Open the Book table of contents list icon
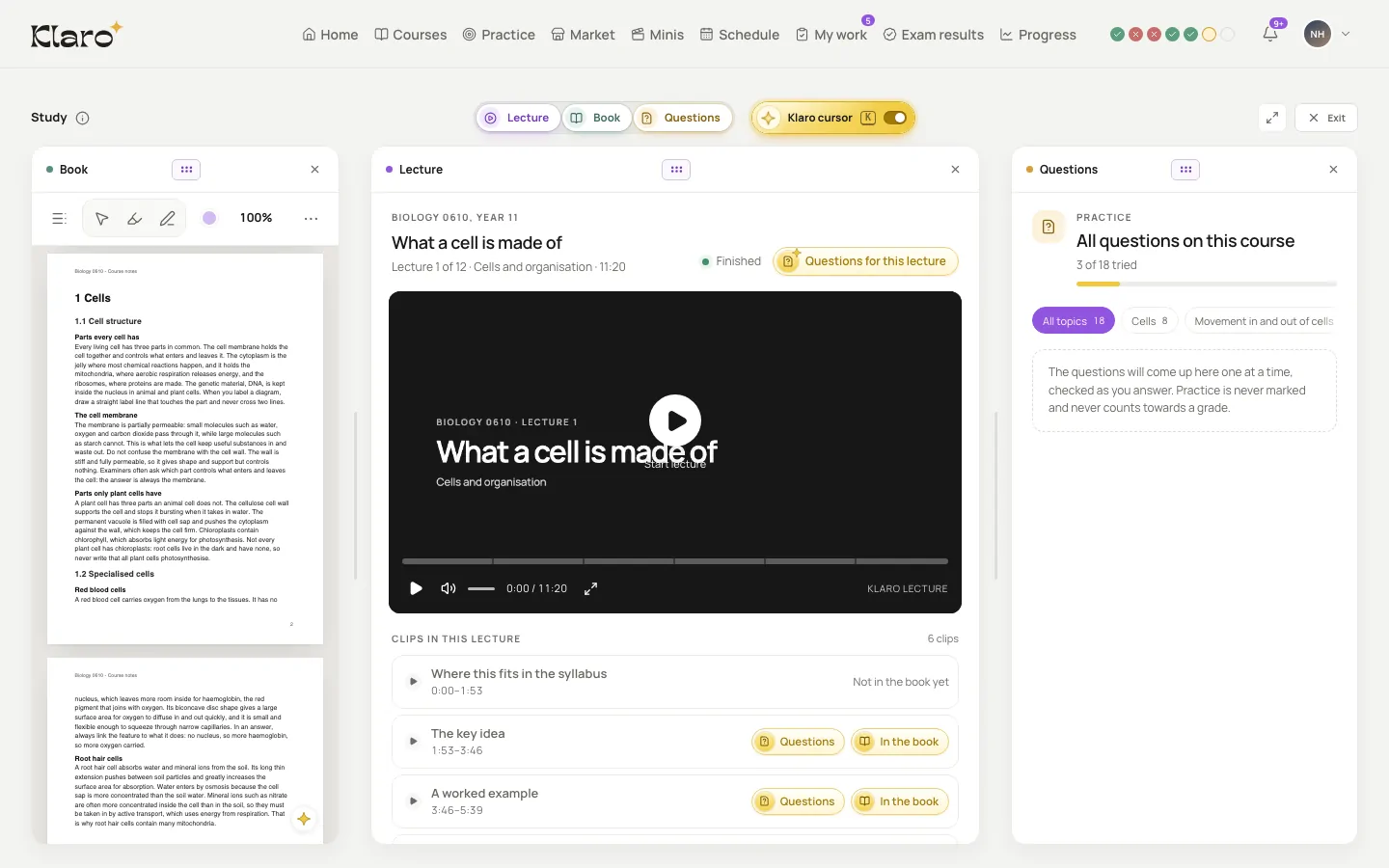Image resolution: width=1389 pixels, height=868 pixels. [x=59, y=219]
